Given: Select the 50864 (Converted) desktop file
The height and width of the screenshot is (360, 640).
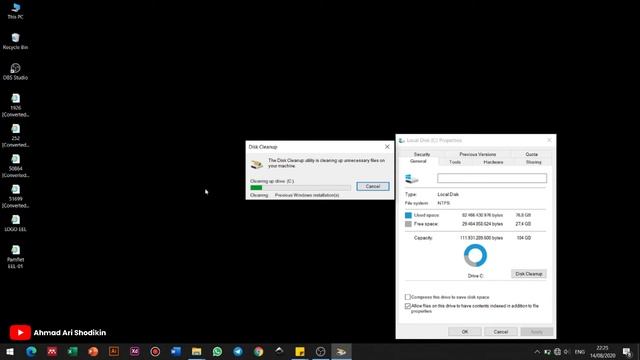Looking at the screenshot, I should [15, 165].
